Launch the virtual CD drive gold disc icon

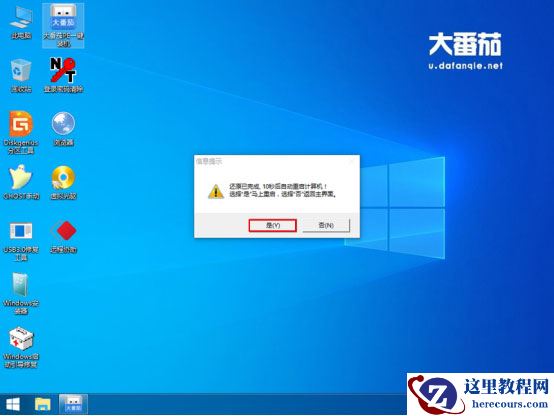(x=63, y=182)
